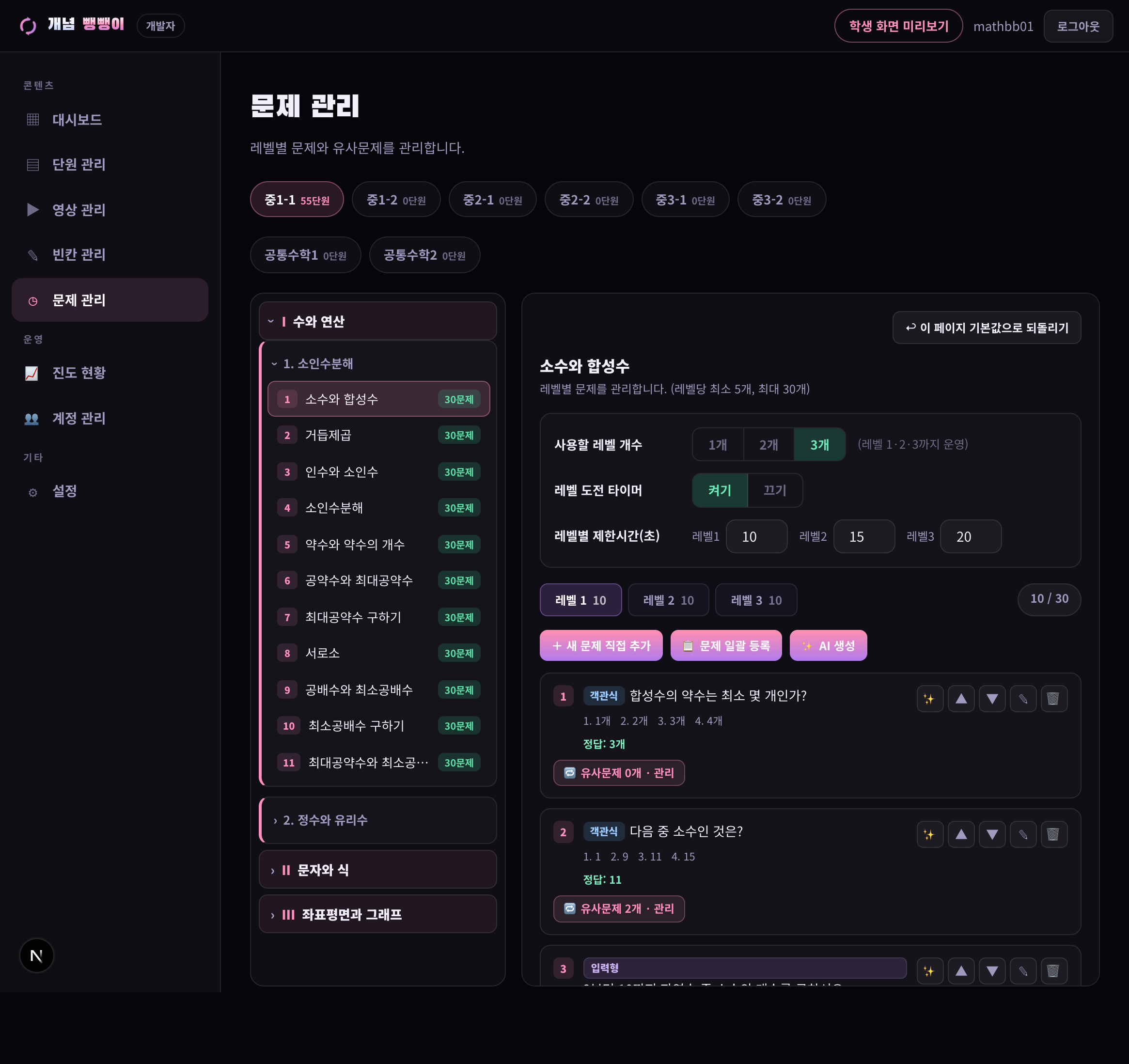Viewport: 1129px width, 1064px height.
Task: Open 빈칸 관리 in the sidebar
Action: 110,254
